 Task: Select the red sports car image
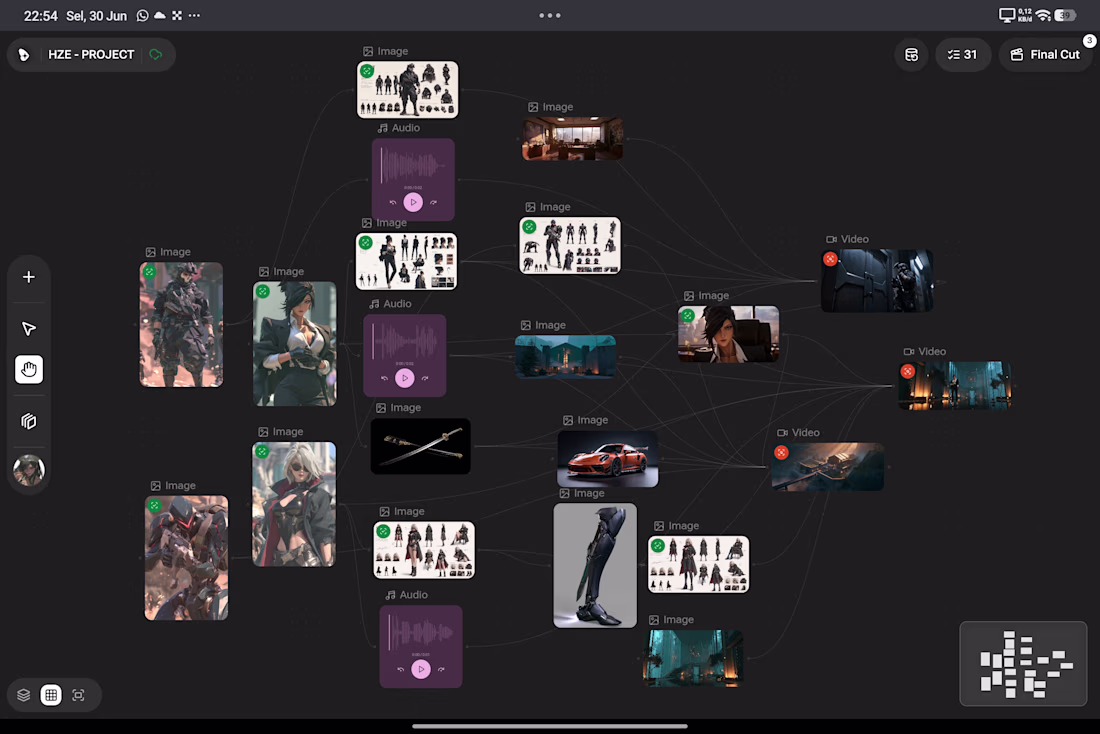click(608, 459)
